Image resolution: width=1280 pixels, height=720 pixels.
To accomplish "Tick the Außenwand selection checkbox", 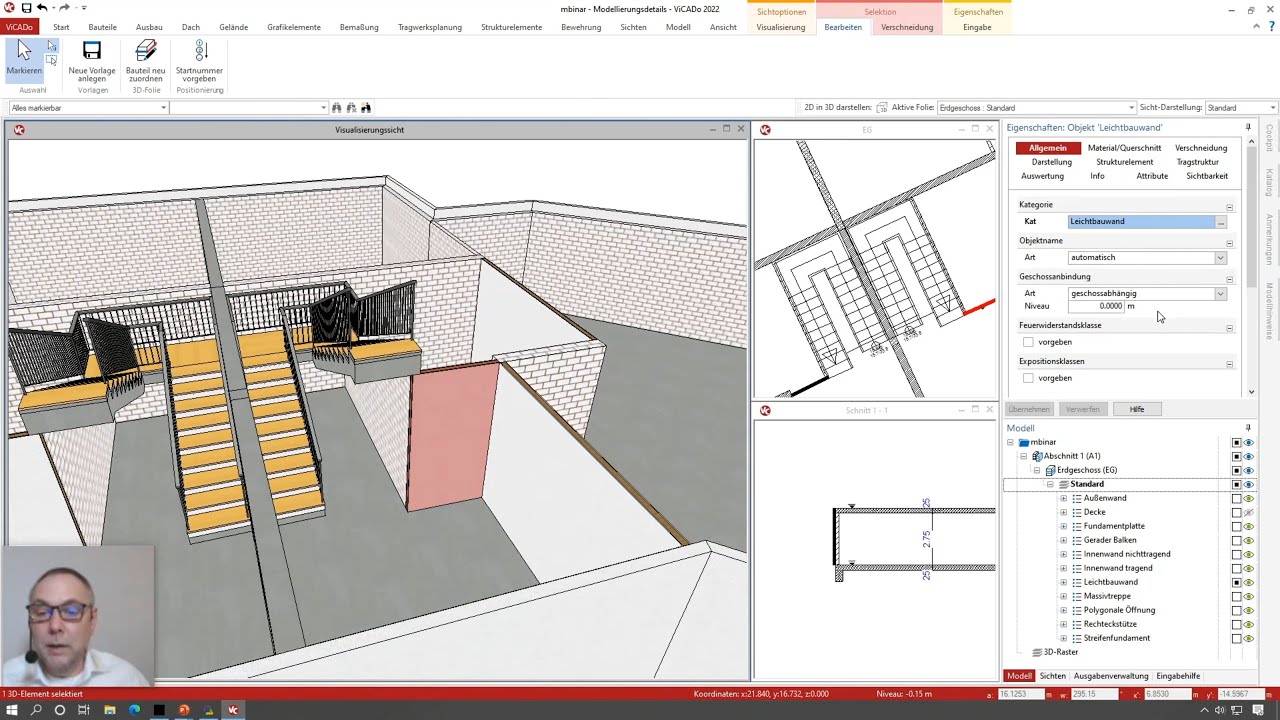I will [x=1236, y=498].
